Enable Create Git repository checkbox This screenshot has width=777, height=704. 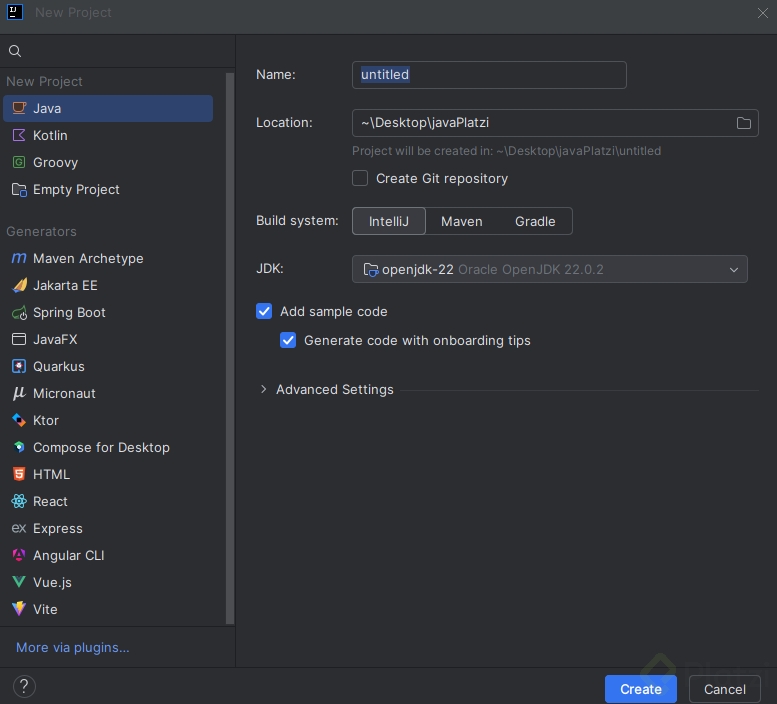point(360,178)
